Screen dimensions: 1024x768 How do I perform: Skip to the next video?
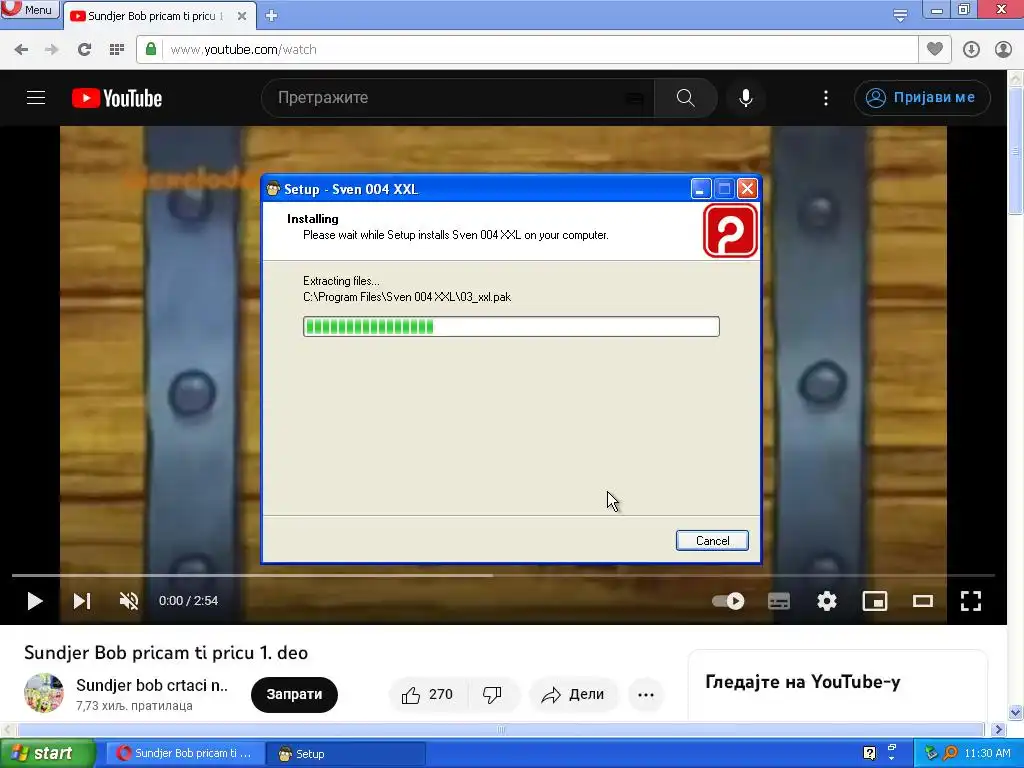82,601
